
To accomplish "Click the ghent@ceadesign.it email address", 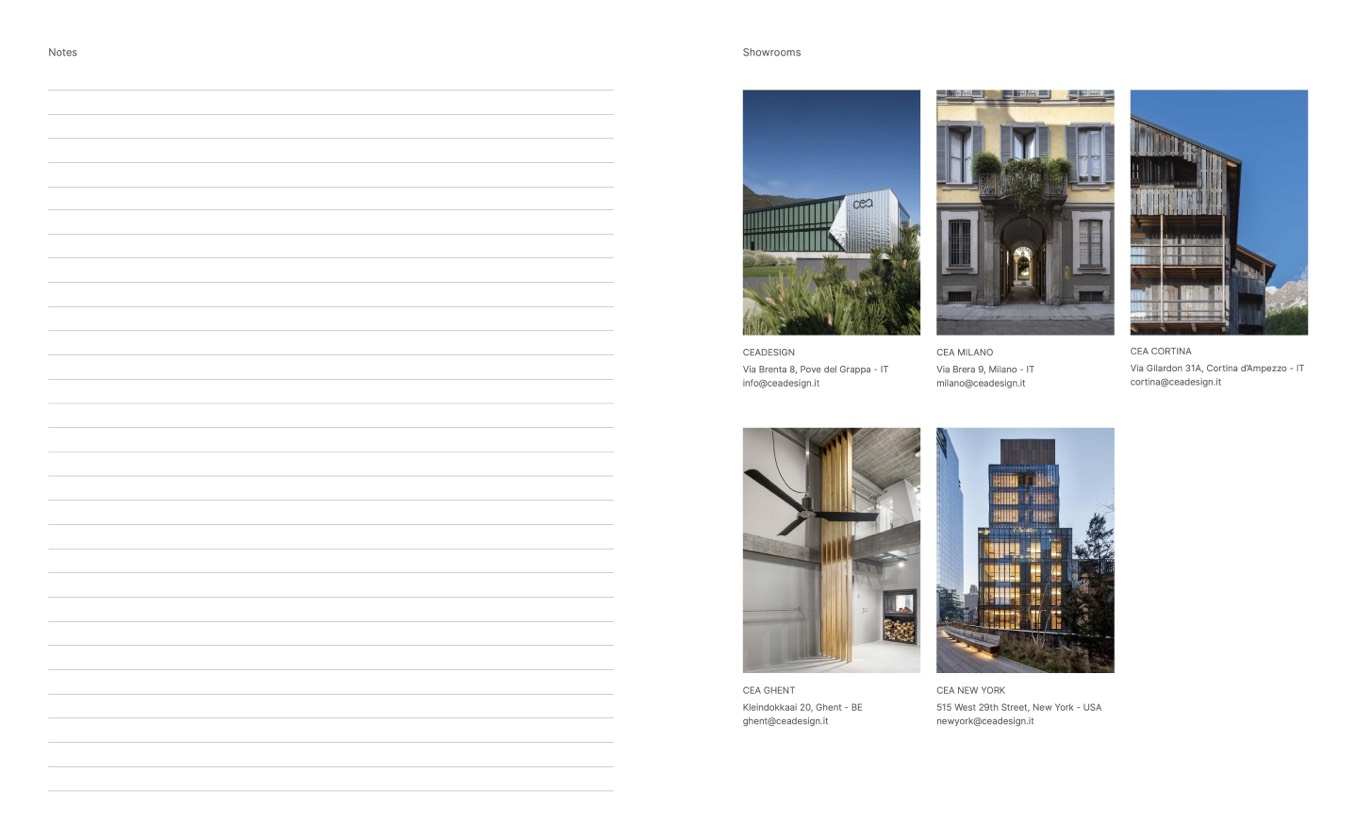I will 785,721.
